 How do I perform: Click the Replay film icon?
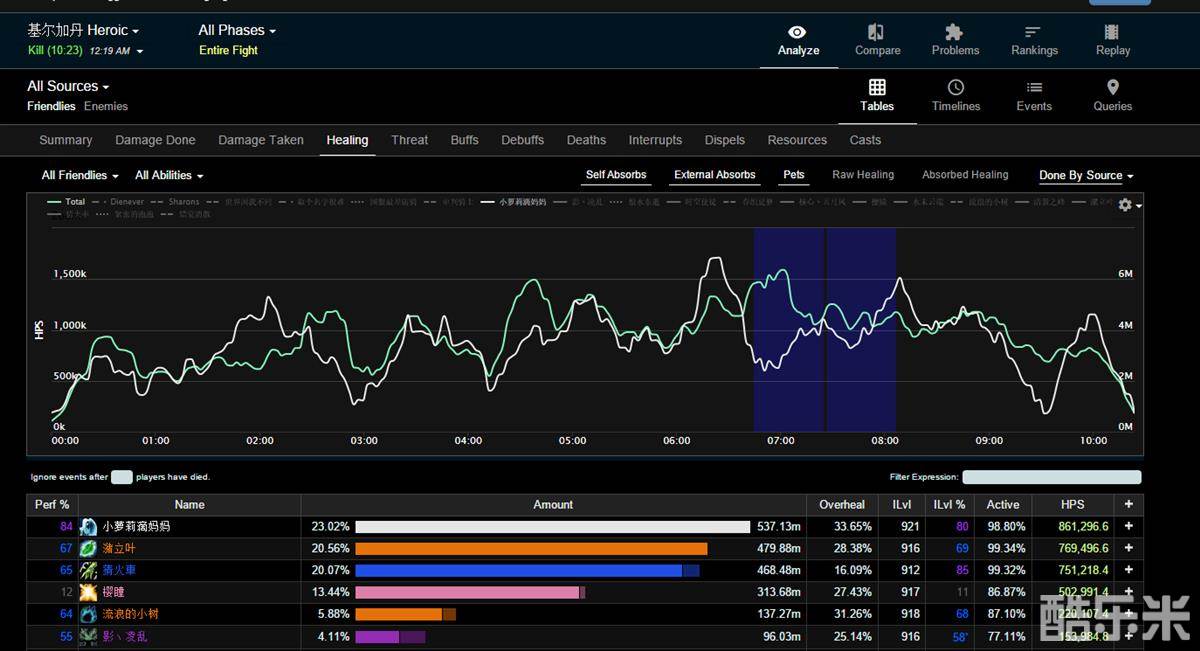coord(1112,33)
